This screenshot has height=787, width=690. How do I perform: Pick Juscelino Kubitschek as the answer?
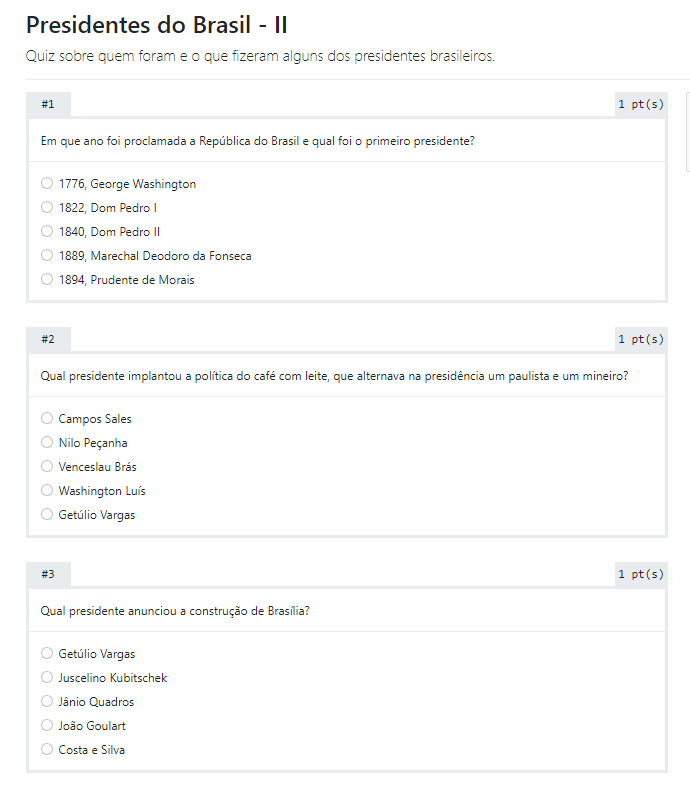(x=47, y=677)
